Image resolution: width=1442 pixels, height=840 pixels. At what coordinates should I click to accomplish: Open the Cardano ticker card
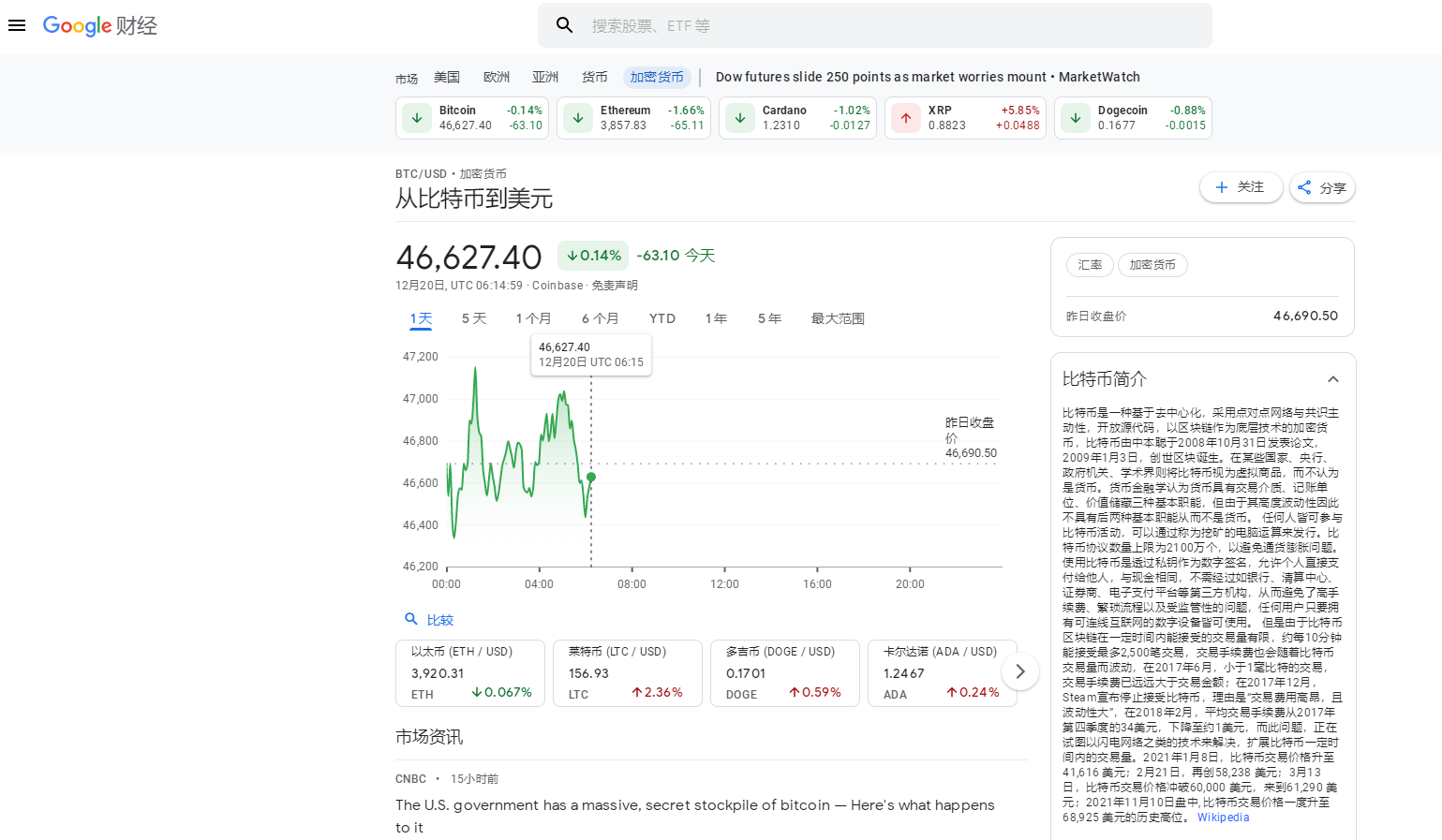point(797,118)
